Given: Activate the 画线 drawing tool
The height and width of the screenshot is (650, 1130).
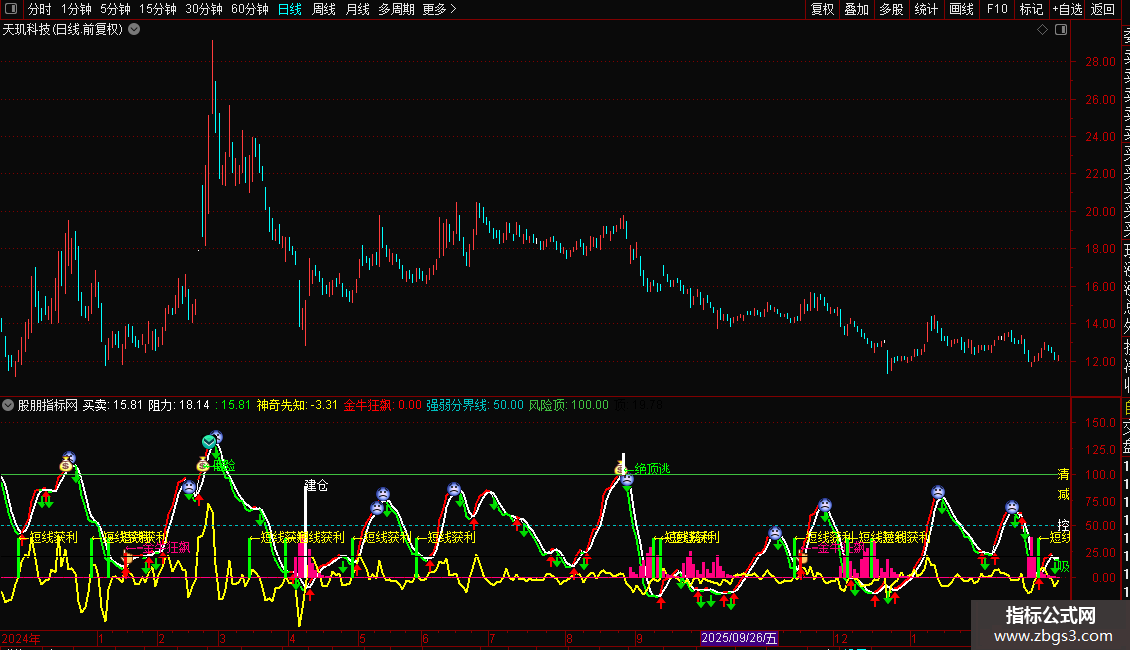Looking at the screenshot, I should click(x=961, y=9).
